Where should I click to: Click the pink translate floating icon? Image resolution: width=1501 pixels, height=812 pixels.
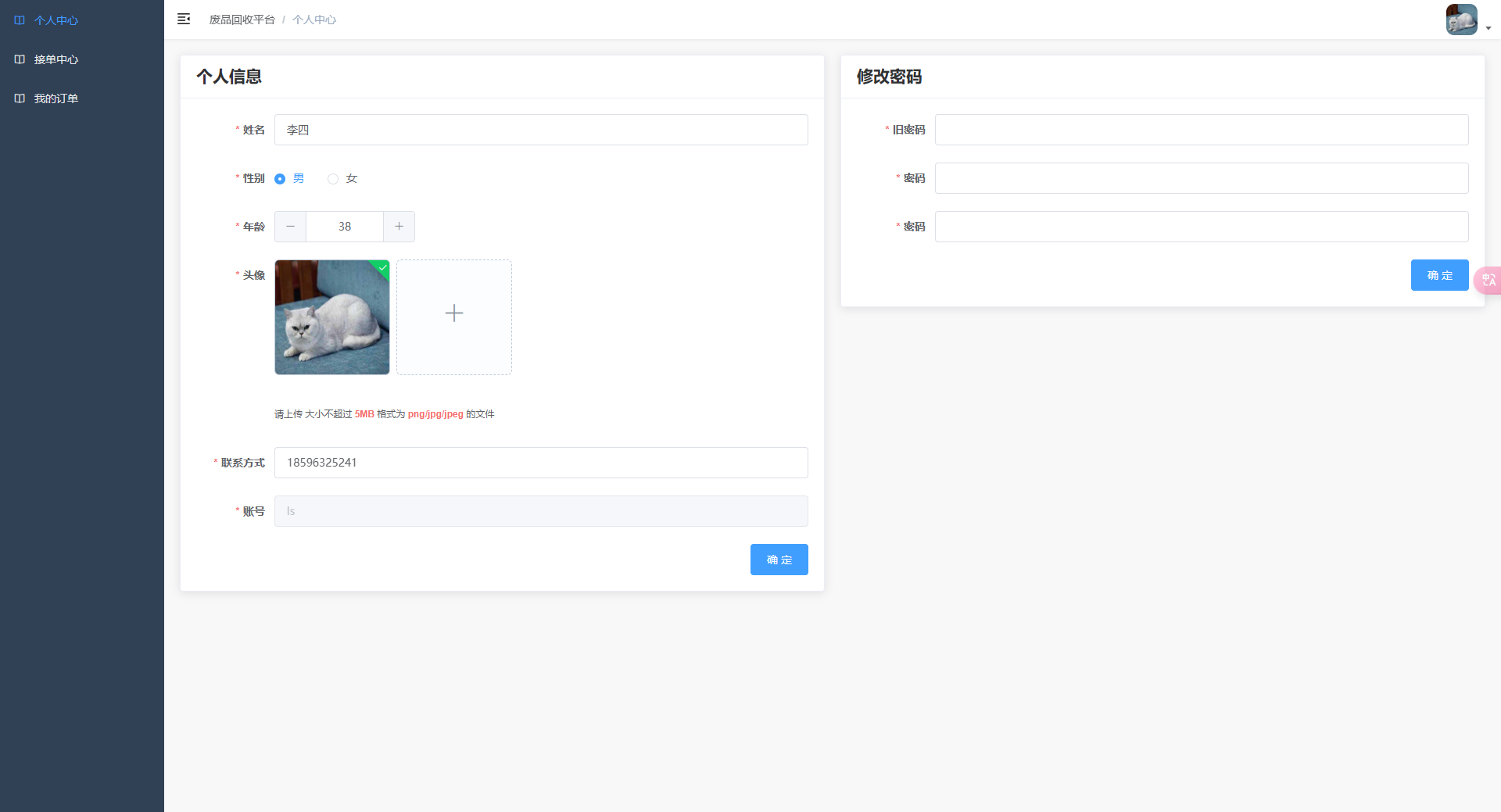coord(1488,280)
